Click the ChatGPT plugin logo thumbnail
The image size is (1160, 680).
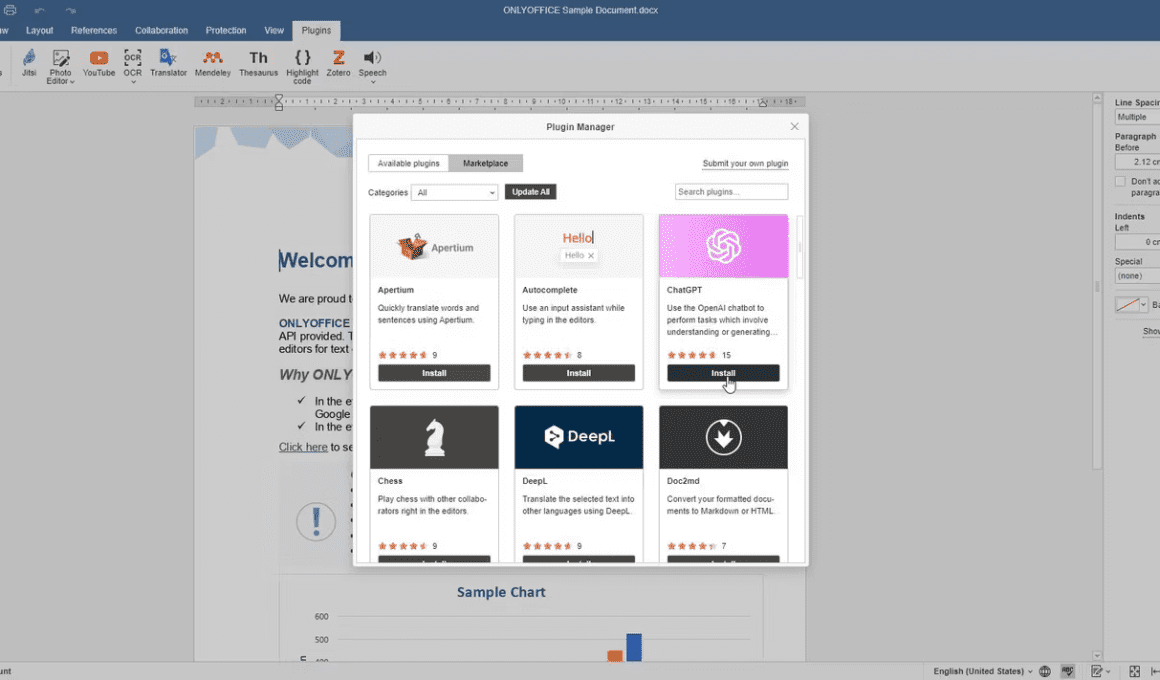click(724, 246)
